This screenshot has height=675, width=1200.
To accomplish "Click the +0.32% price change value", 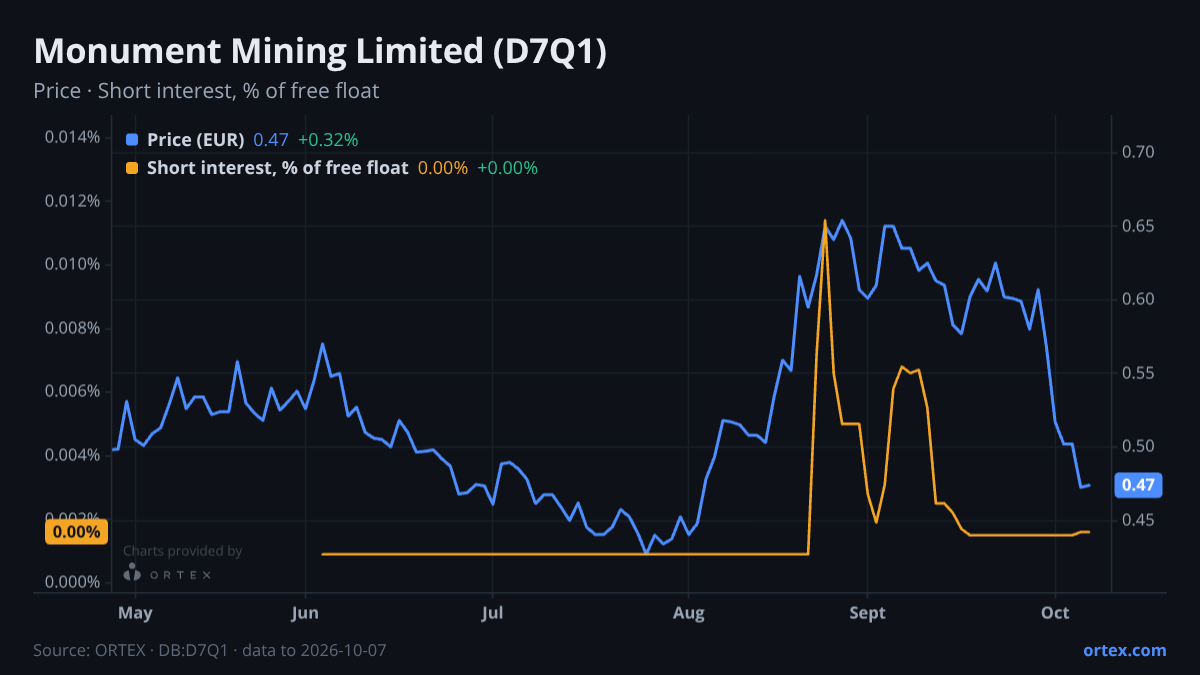I will pos(328,140).
